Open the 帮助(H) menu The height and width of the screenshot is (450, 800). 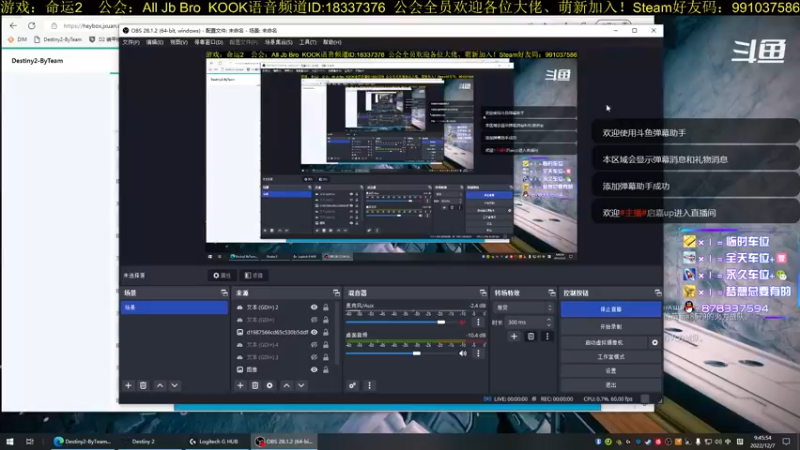coord(332,42)
